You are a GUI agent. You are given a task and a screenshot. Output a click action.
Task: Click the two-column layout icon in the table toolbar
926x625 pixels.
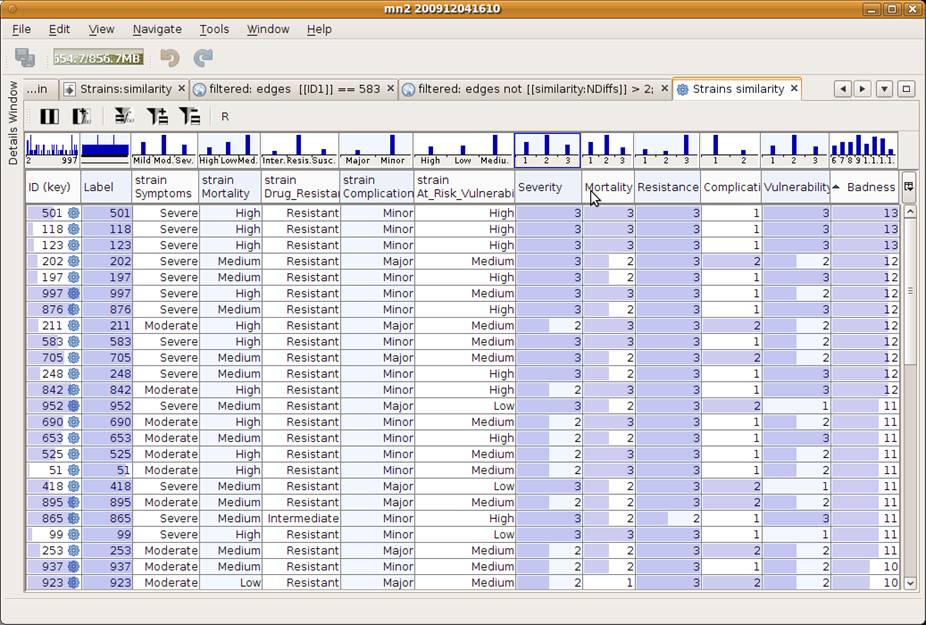pyautogui.click(x=49, y=116)
